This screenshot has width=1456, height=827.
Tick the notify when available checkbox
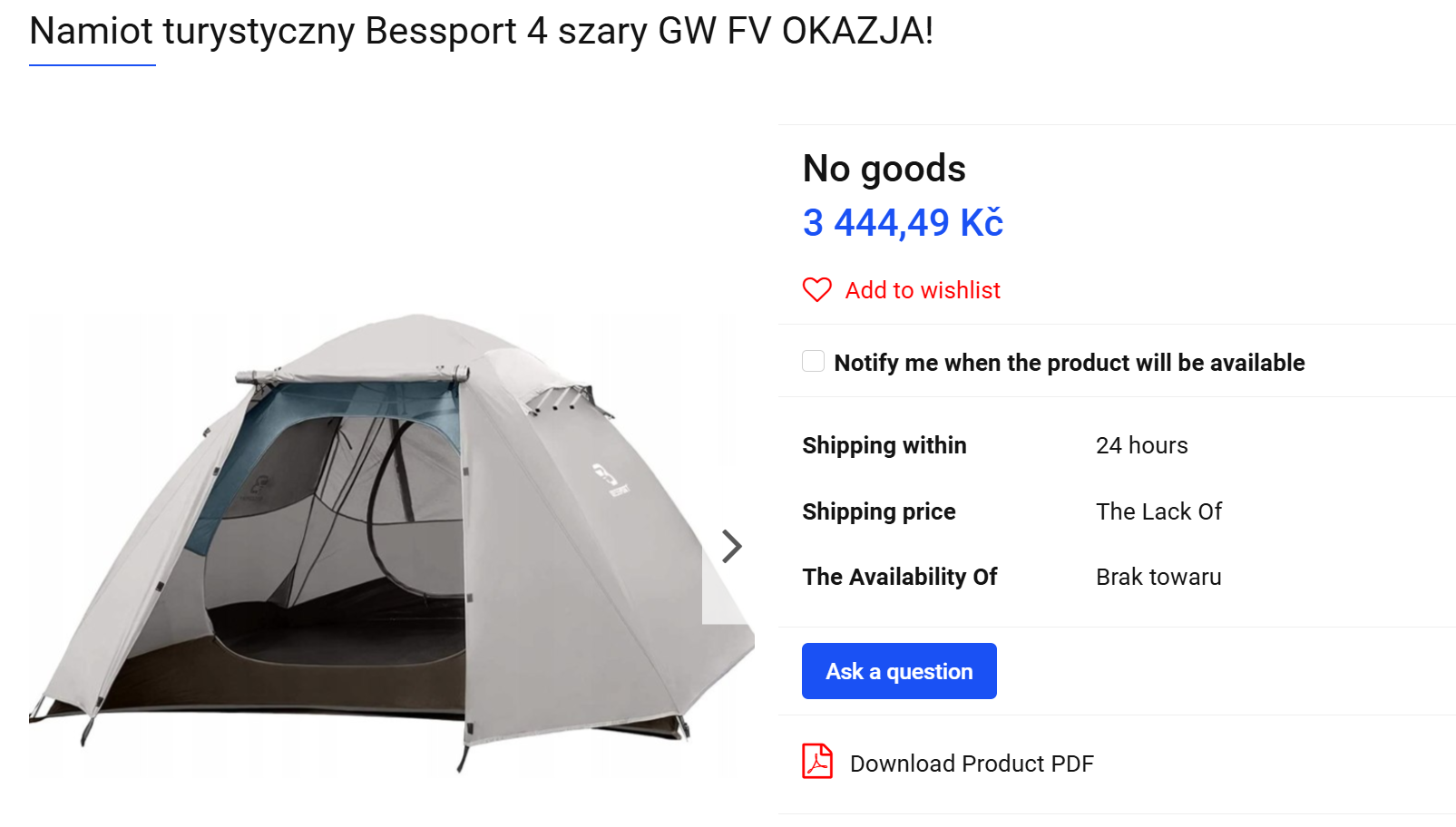(x=814, y=361)
